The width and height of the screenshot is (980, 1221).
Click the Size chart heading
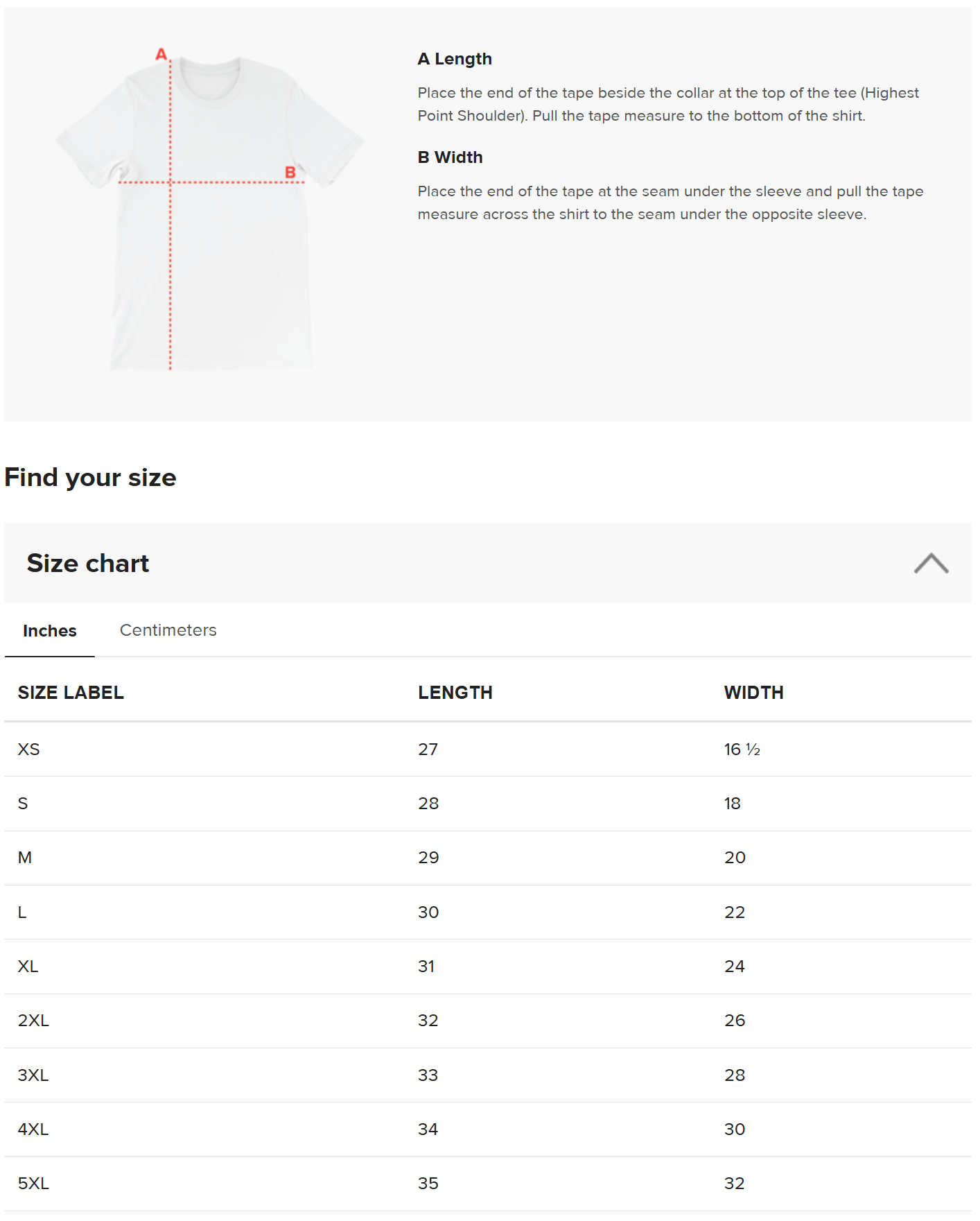tap(88, 564)
